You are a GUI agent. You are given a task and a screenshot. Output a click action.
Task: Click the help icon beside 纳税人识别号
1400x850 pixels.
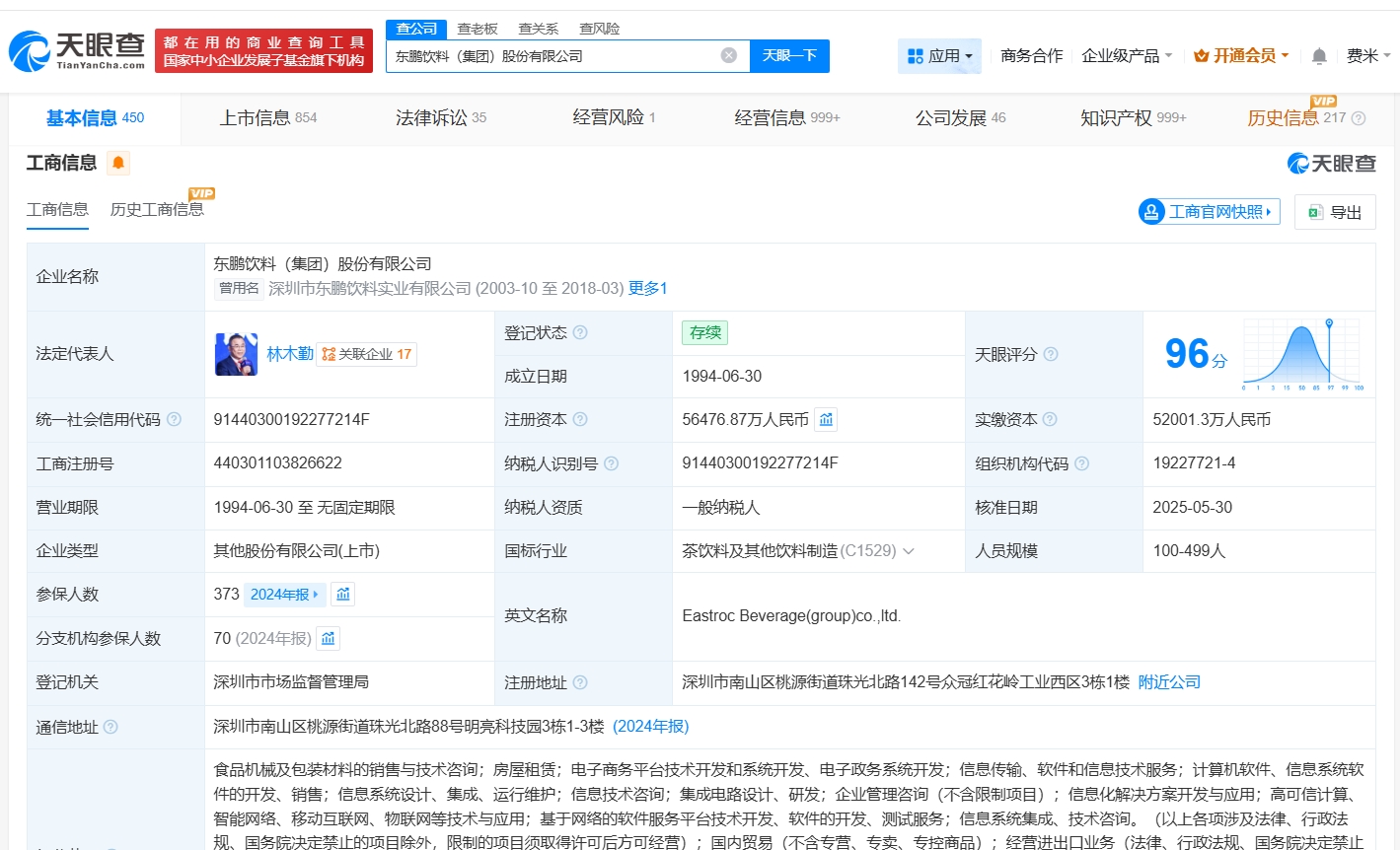[611, 463]
